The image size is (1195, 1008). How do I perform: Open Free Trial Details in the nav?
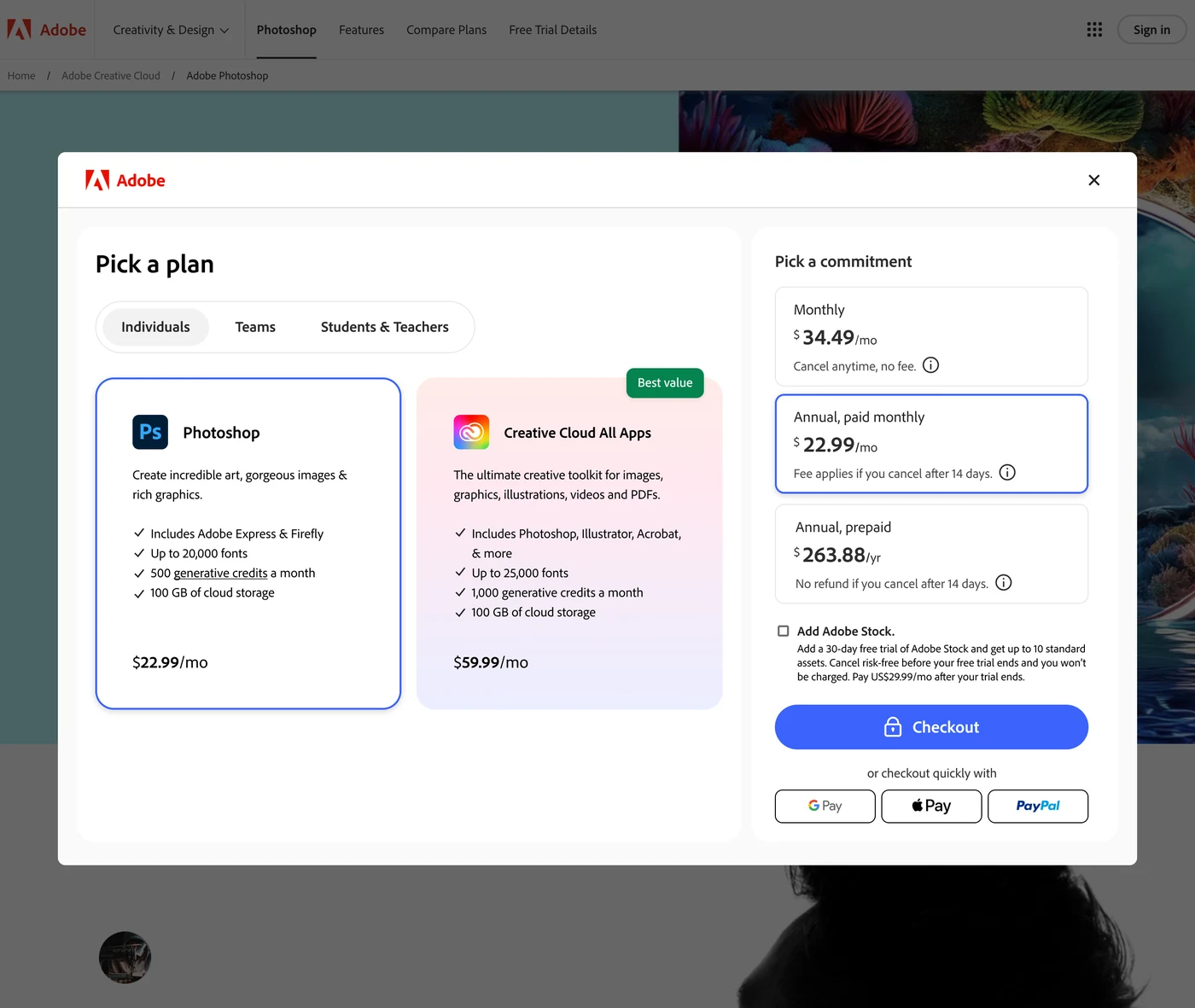(x=553, y=30)
